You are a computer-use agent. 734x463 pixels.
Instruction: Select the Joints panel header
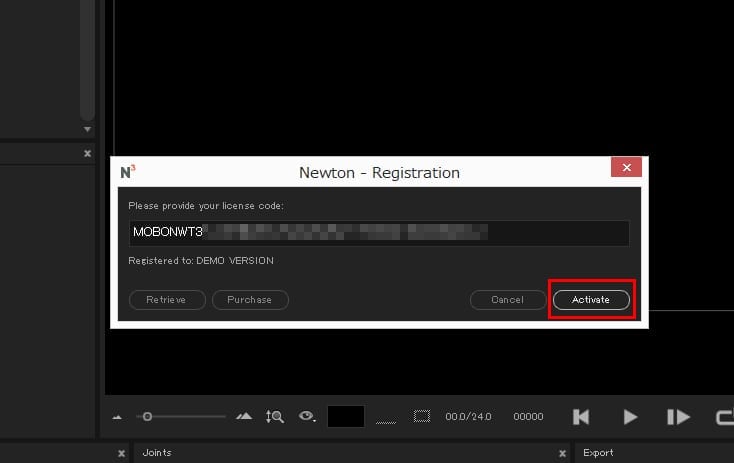157,453
